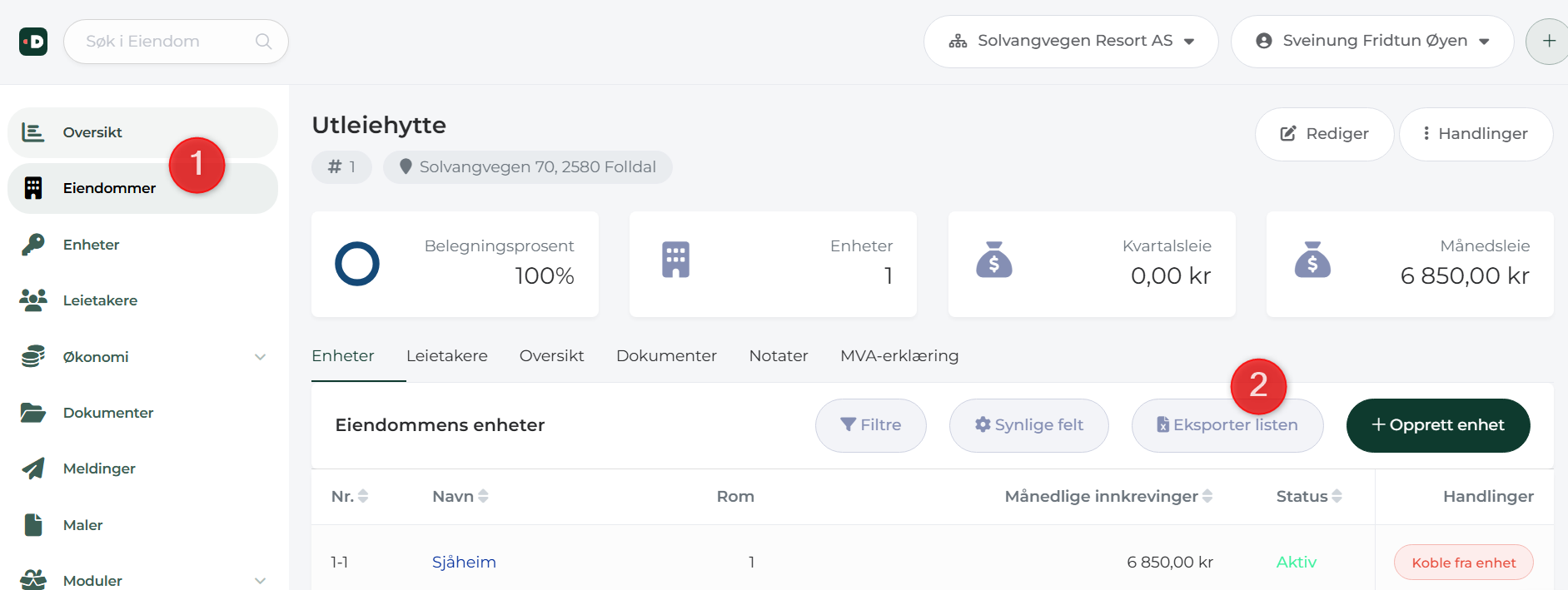Sort table by Nr. column
This screenshot has height=590, width=1568.
[x=350, y=497]
